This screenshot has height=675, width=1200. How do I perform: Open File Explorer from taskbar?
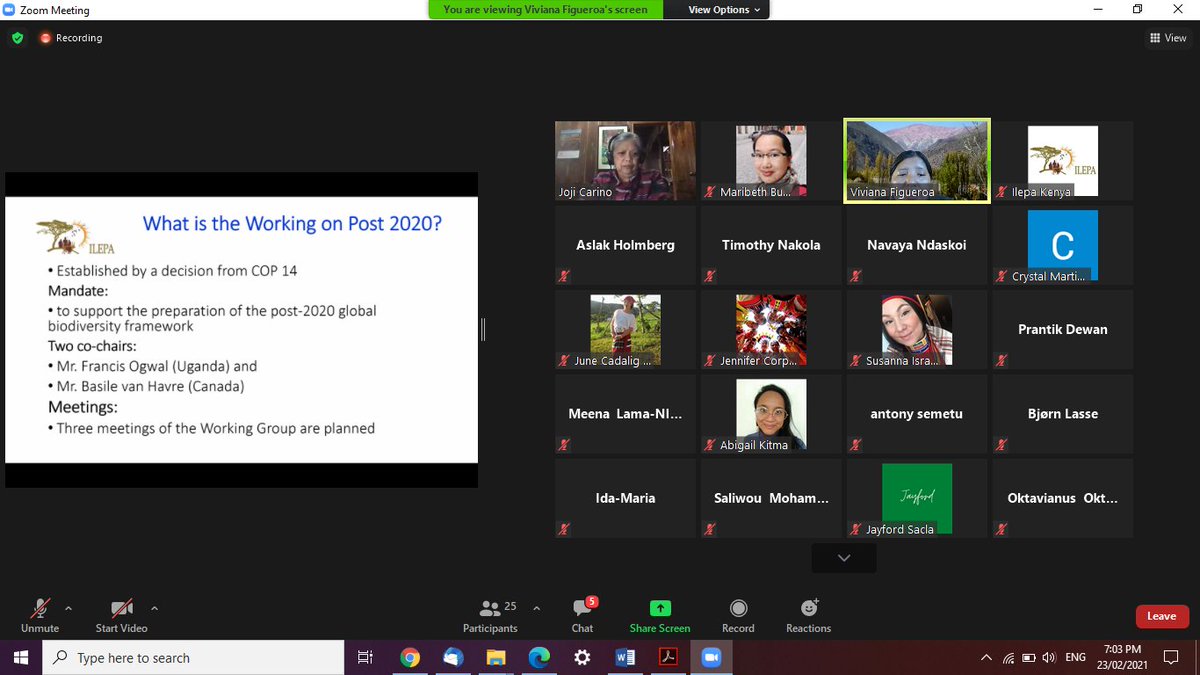tap(496, 657)
